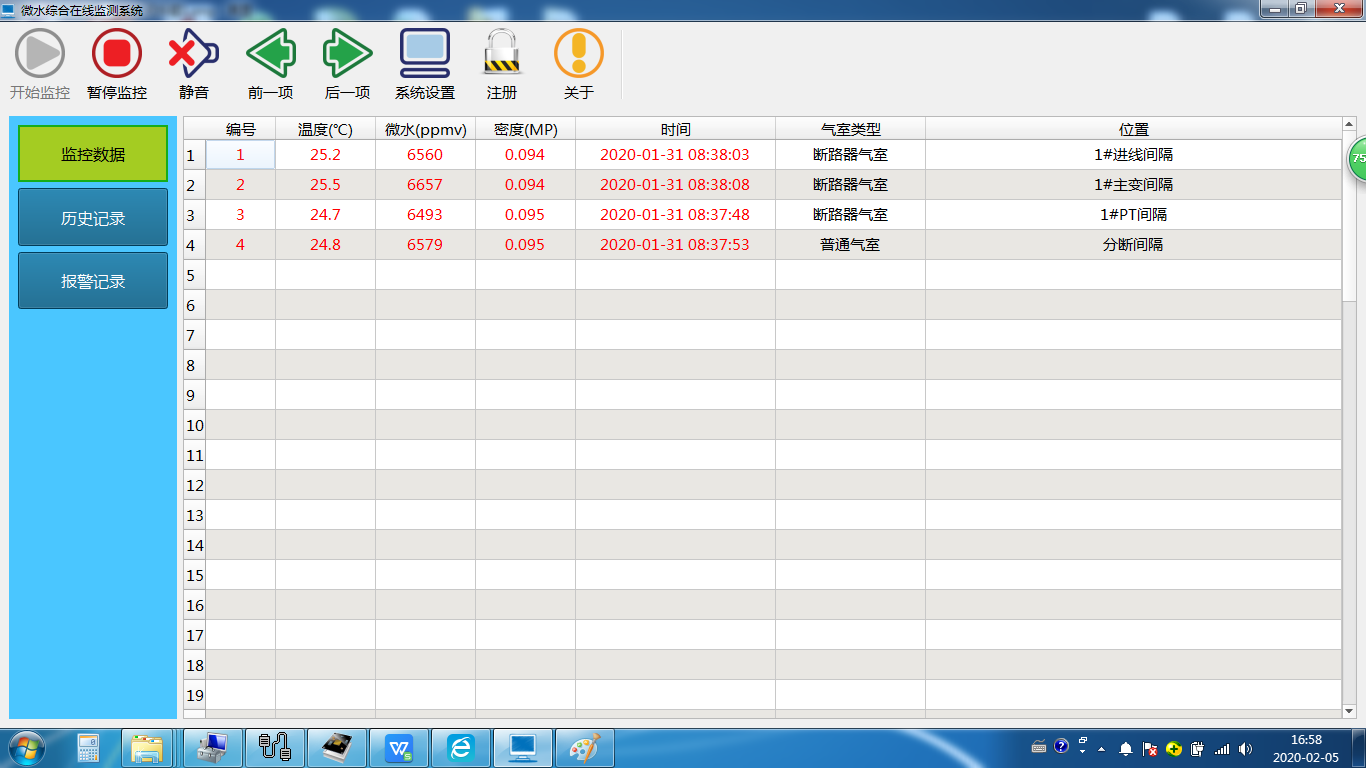Go to next item 后一项
The width and height of the screenshot is (1366, 768).
pos(348,53)
